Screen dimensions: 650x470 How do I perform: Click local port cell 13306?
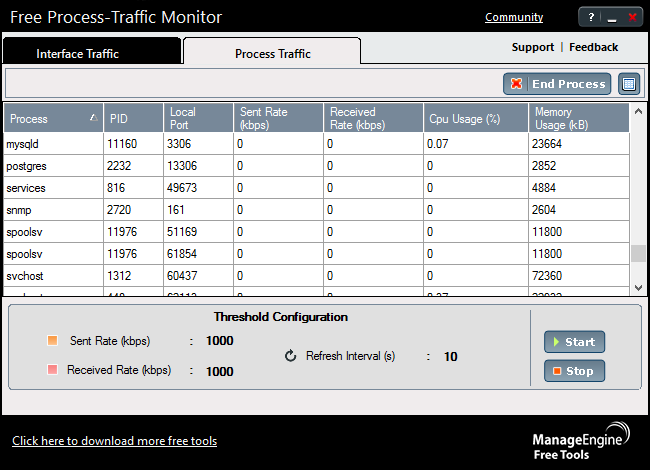click(198, 166)
